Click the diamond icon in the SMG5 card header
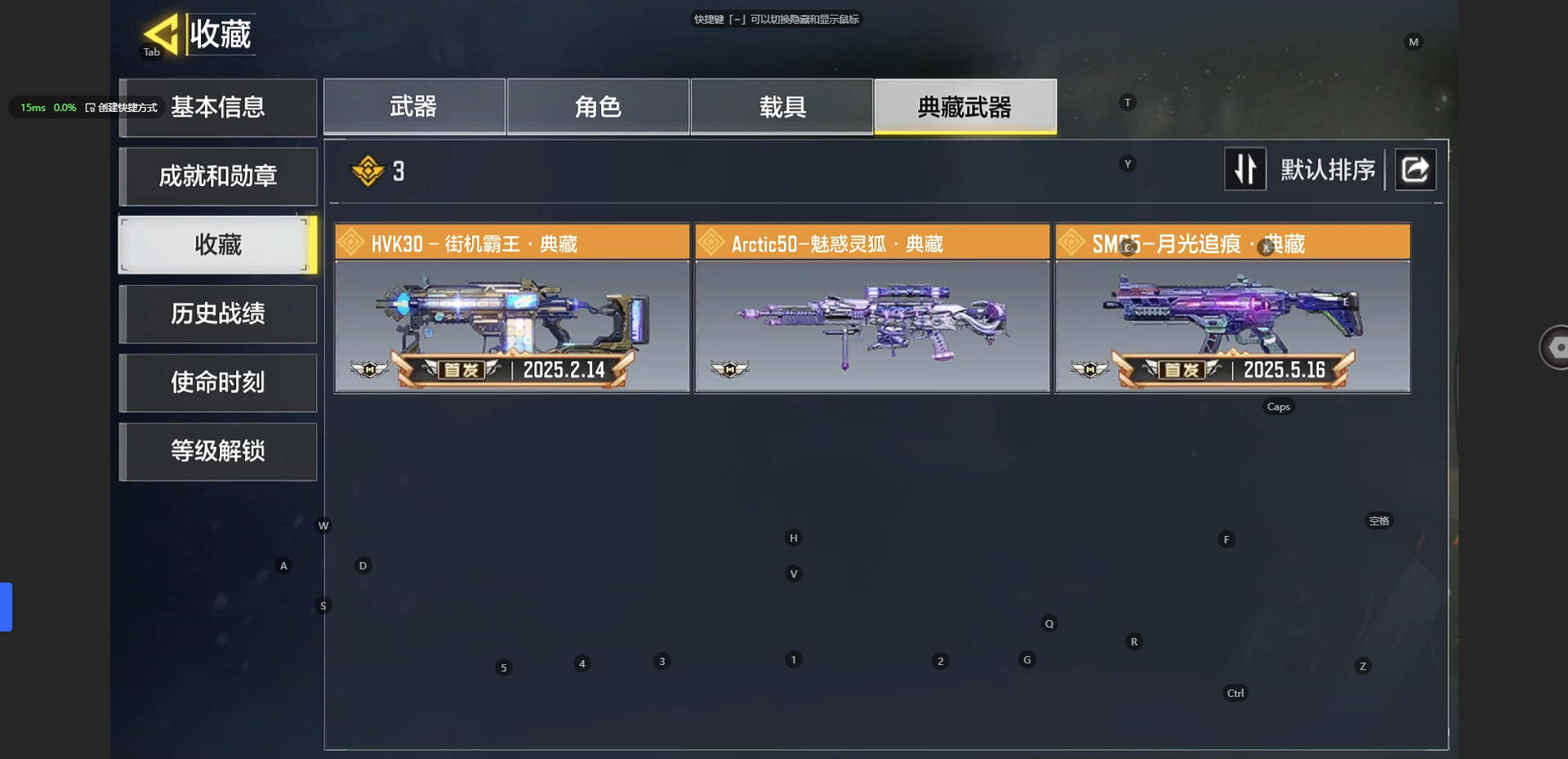1568x759 pixels. [1071, 243]
